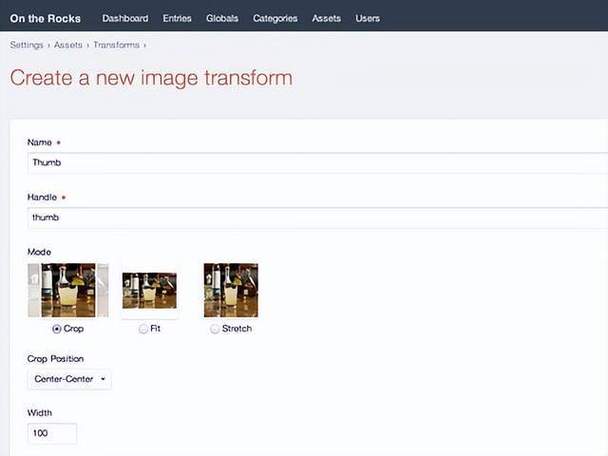Select the Fit mode radio button
Screen dimensions: 608x456
143,329
